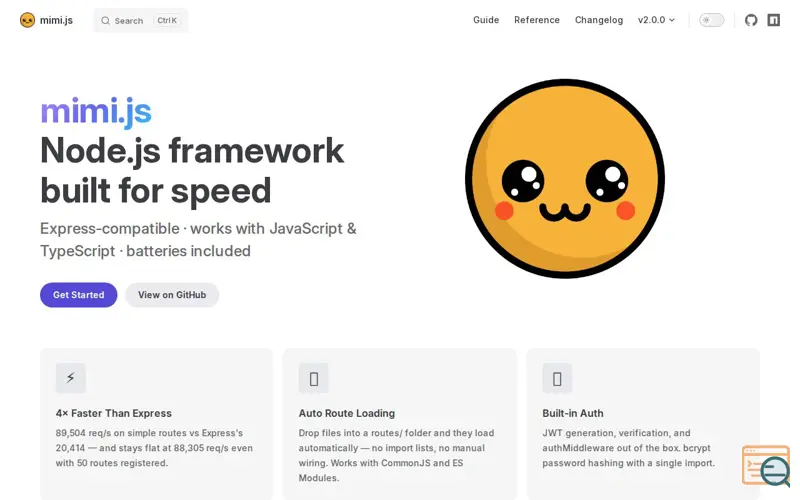Click the View on GitHub button
The height and width of the screenshot is (500, 800).
(172, 295)
